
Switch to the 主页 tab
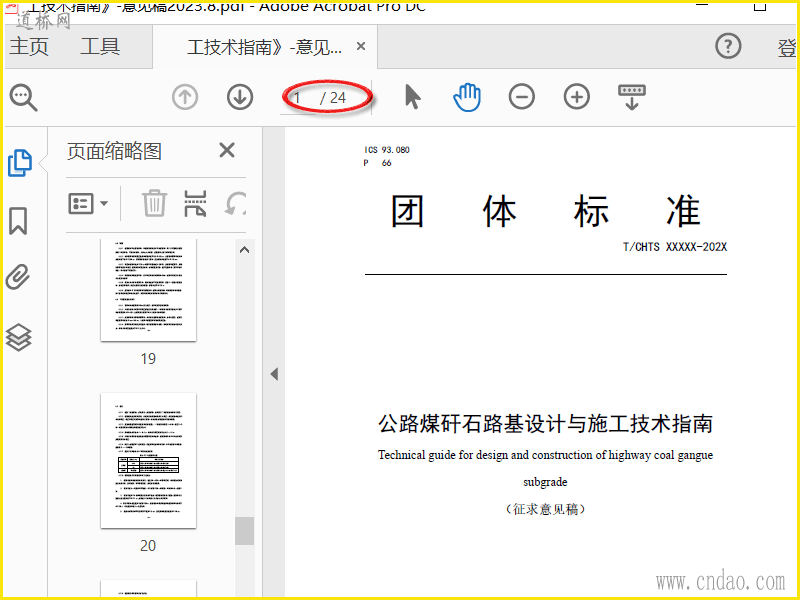29,46
